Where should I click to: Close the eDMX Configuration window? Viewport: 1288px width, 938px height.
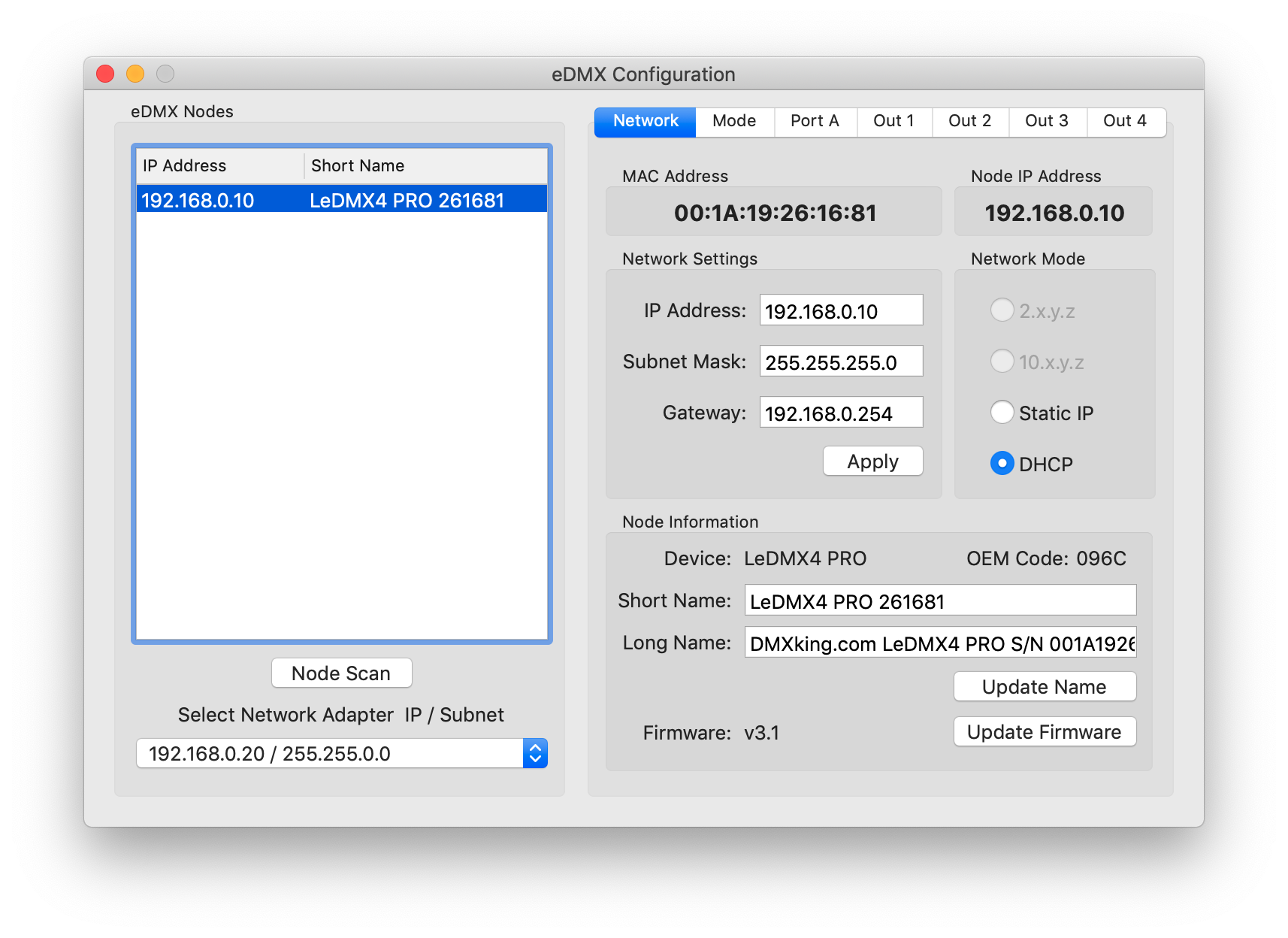click(105, 74)
